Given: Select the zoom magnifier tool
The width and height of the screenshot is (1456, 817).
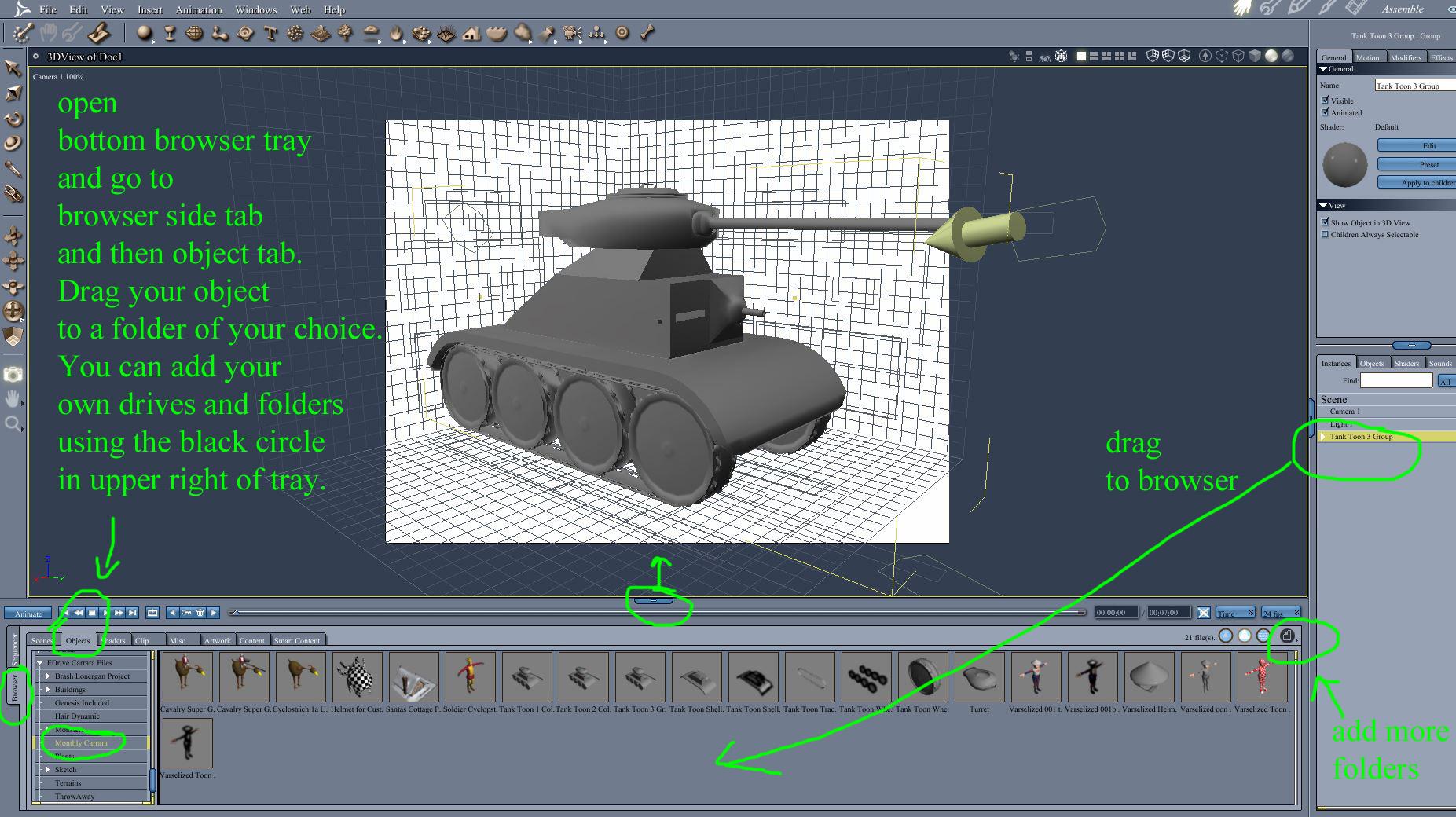Looking at the screenshot, I should (13, 425).
